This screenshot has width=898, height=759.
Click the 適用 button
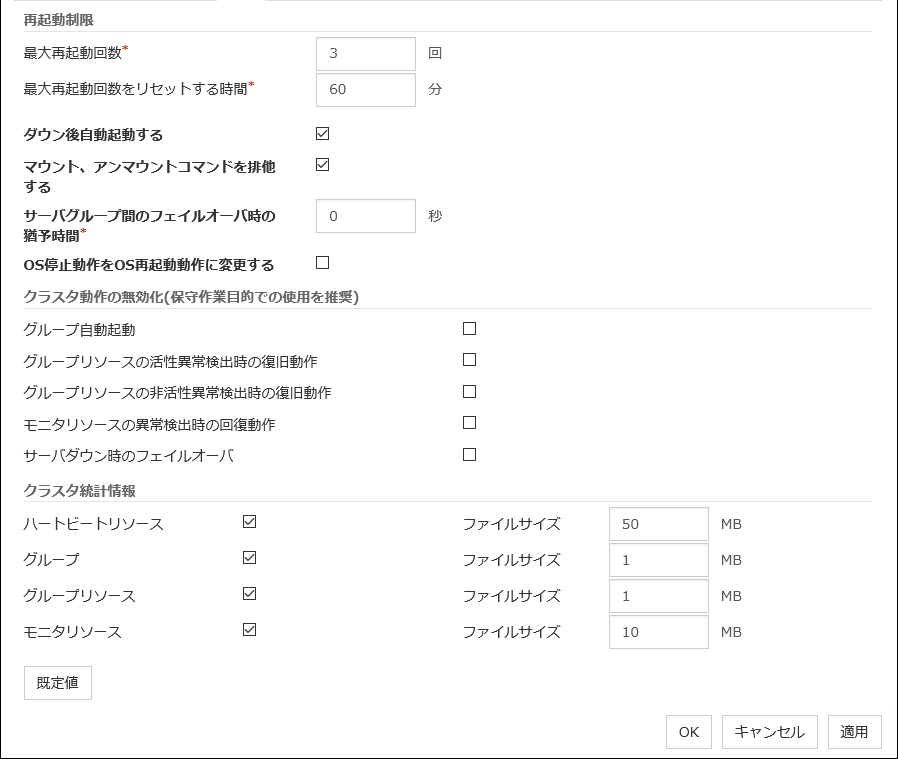click(x=854, y=732)
